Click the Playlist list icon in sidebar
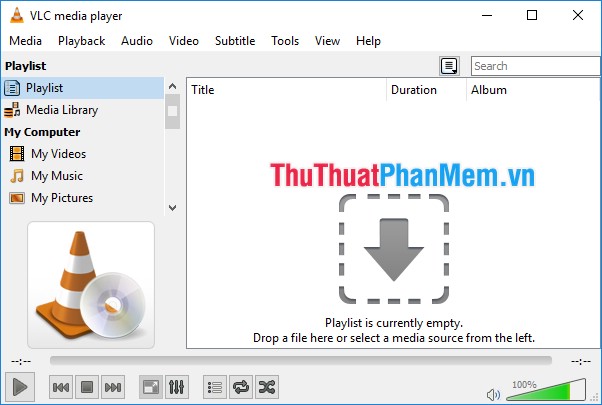 tap(12, 88)
